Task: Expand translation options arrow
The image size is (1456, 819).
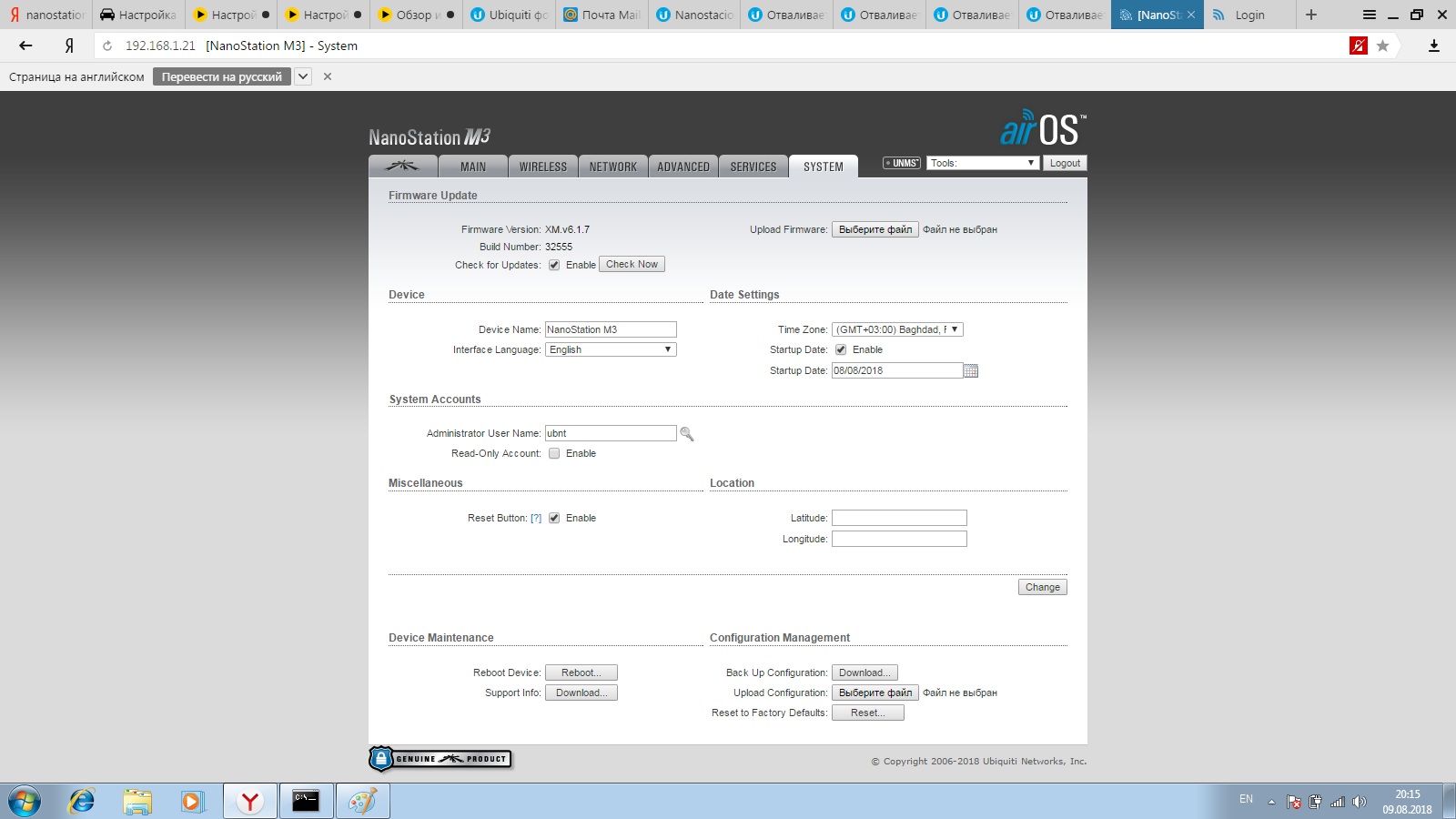Action: [x=303, y=76]
